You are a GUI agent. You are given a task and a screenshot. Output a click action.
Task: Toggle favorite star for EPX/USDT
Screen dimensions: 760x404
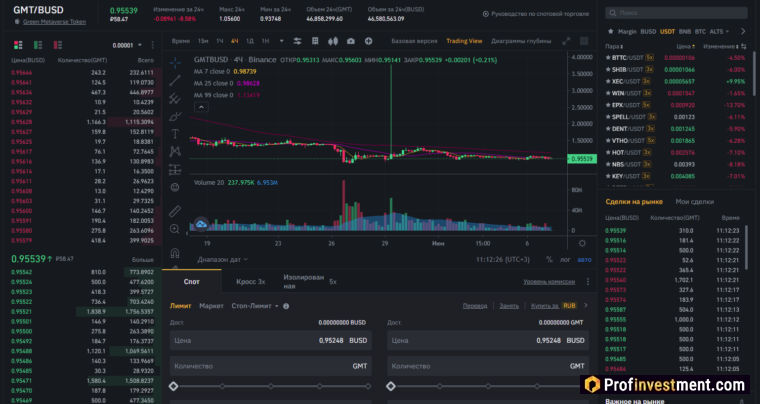608,105
